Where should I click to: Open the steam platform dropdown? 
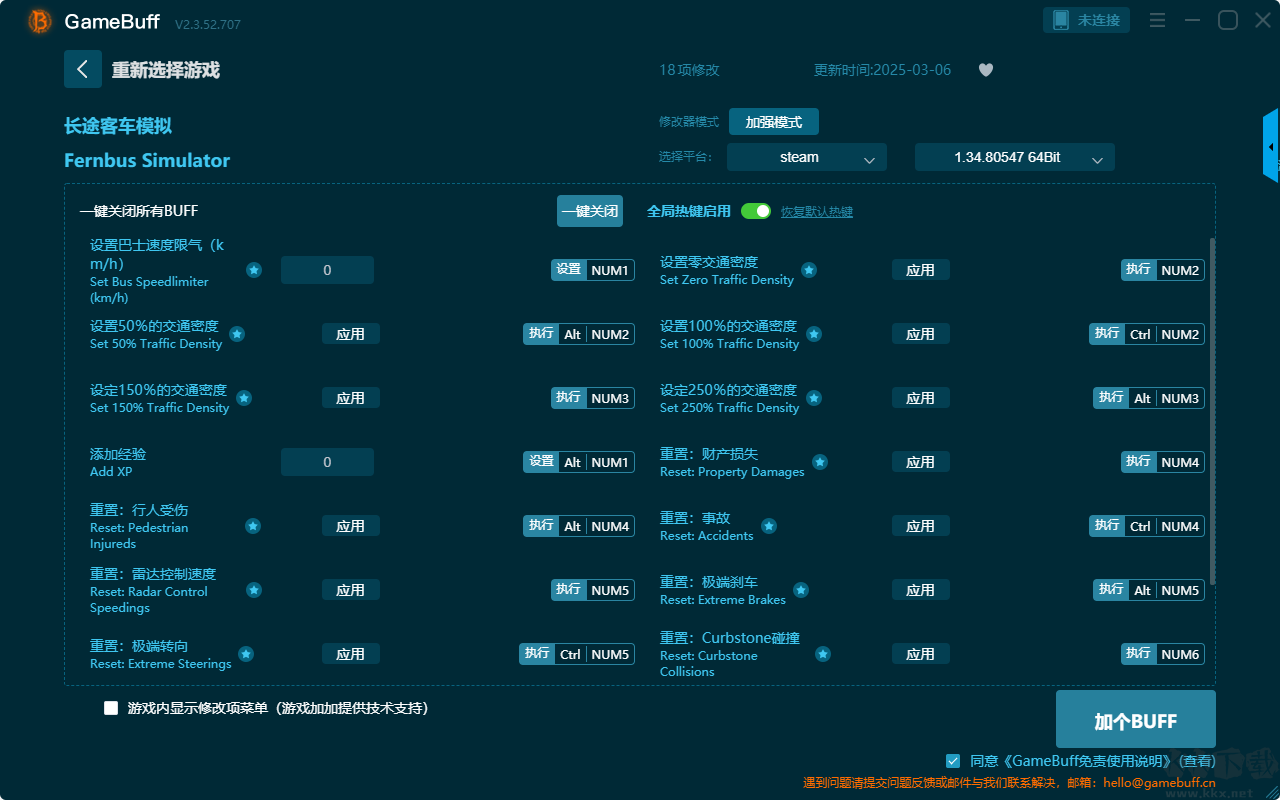coord(807,157)
